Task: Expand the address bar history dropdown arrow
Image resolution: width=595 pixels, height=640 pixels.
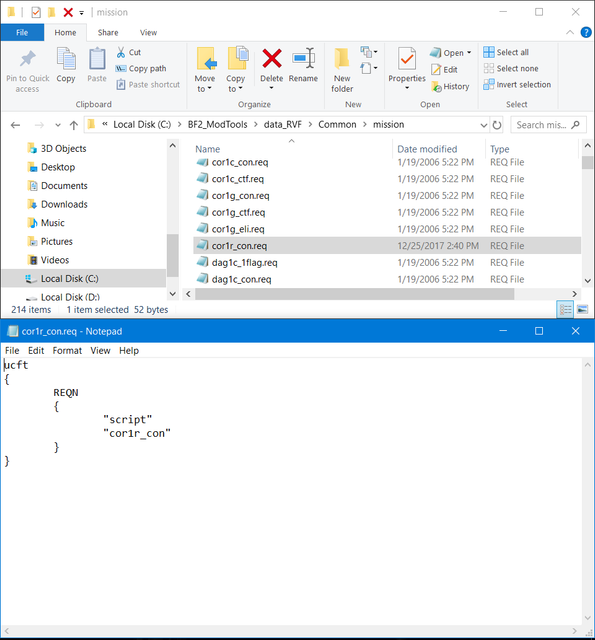Action: (484, 125)
